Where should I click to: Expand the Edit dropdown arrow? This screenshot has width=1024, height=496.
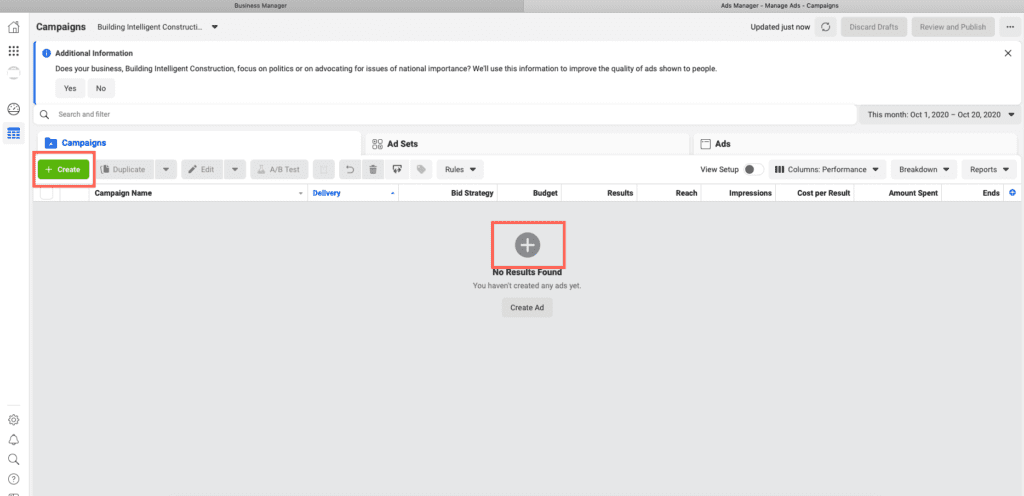pos(235,169)
